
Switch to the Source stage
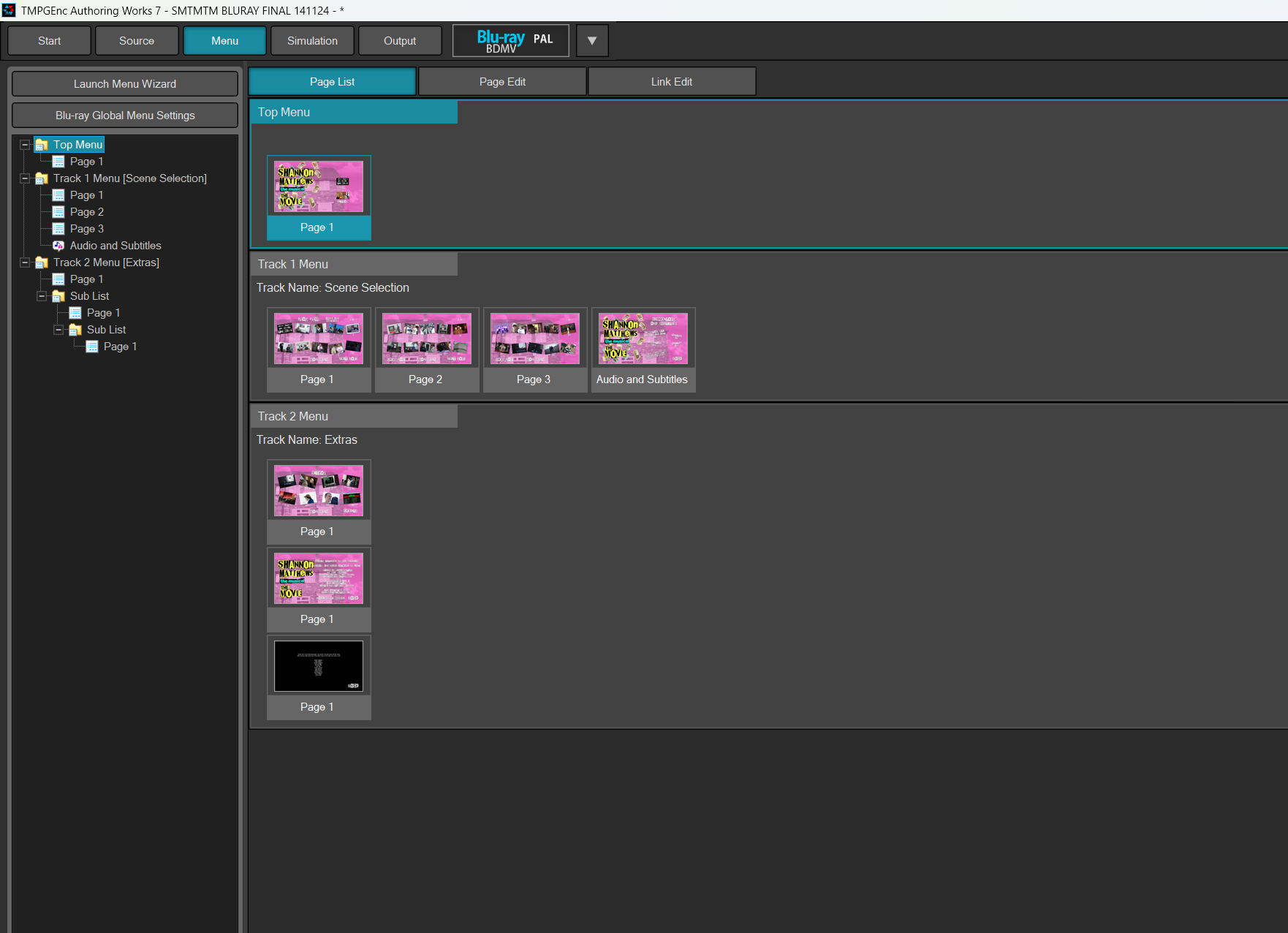tap(137, 41)
